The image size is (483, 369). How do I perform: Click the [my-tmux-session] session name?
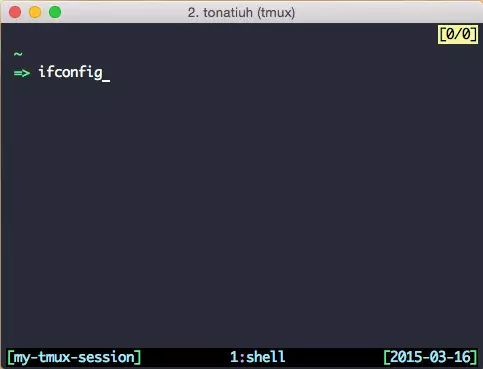[x=74, y=357]
